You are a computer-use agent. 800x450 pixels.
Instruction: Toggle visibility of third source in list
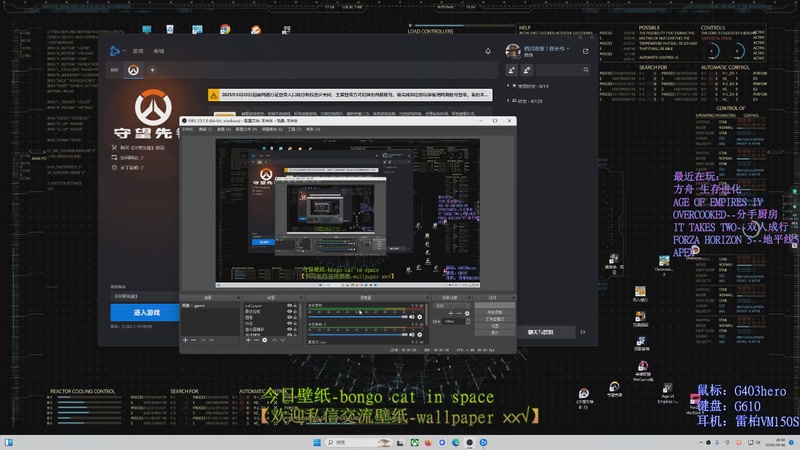[289, 317]
